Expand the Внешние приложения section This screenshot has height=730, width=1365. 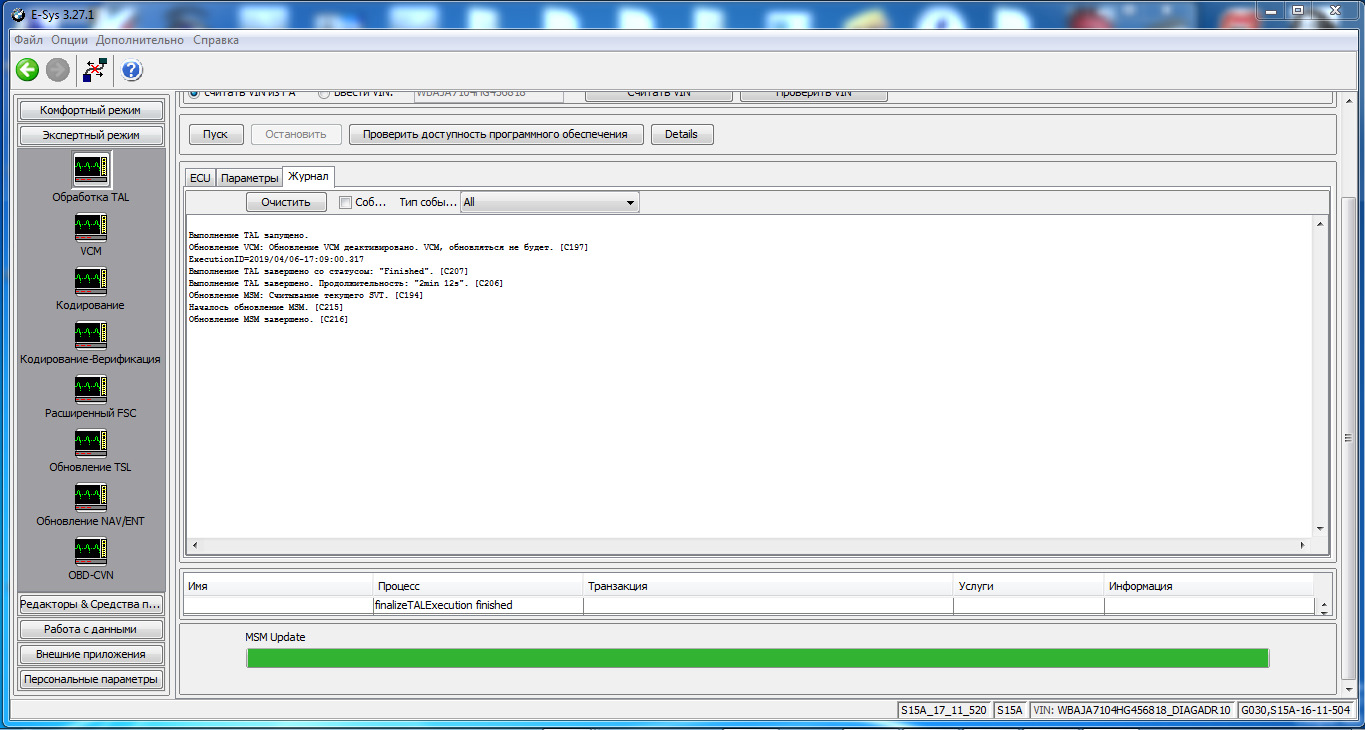(90, 654)
